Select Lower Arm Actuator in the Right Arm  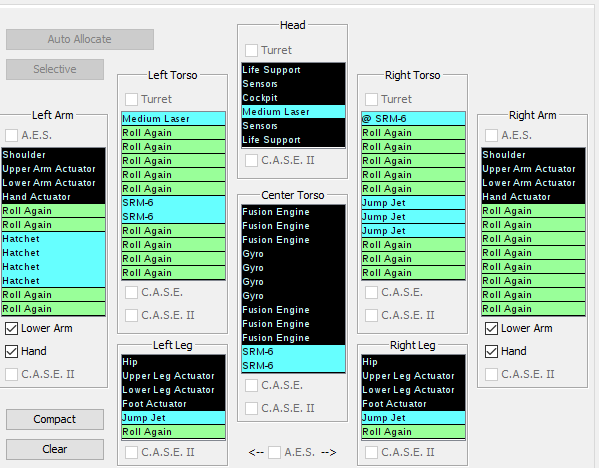click(x=533, y=183)
